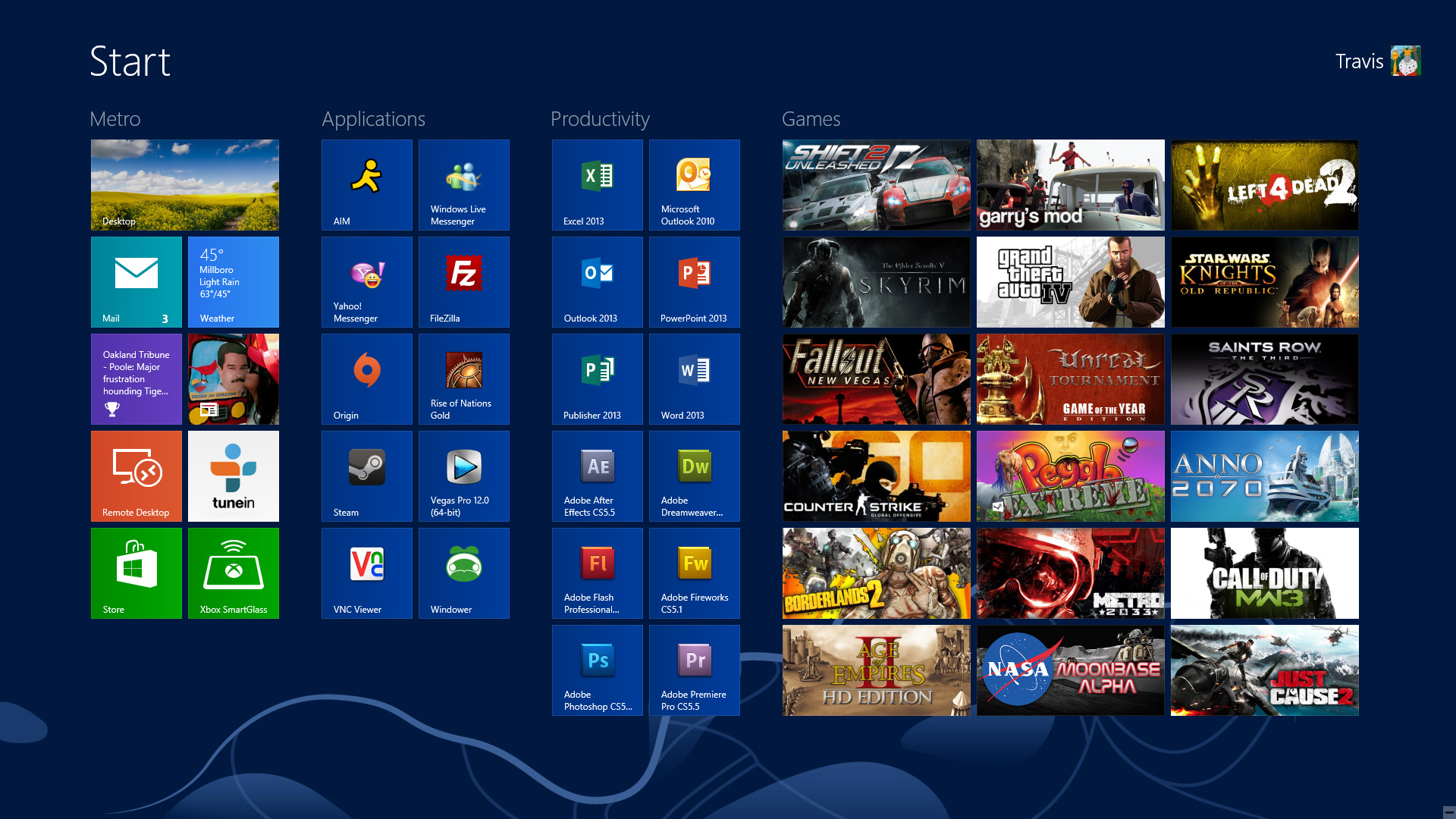This screenshot has height=819, width=1456.
Task: Start Metro 2033 game
Action: [x=1071, y=573]
